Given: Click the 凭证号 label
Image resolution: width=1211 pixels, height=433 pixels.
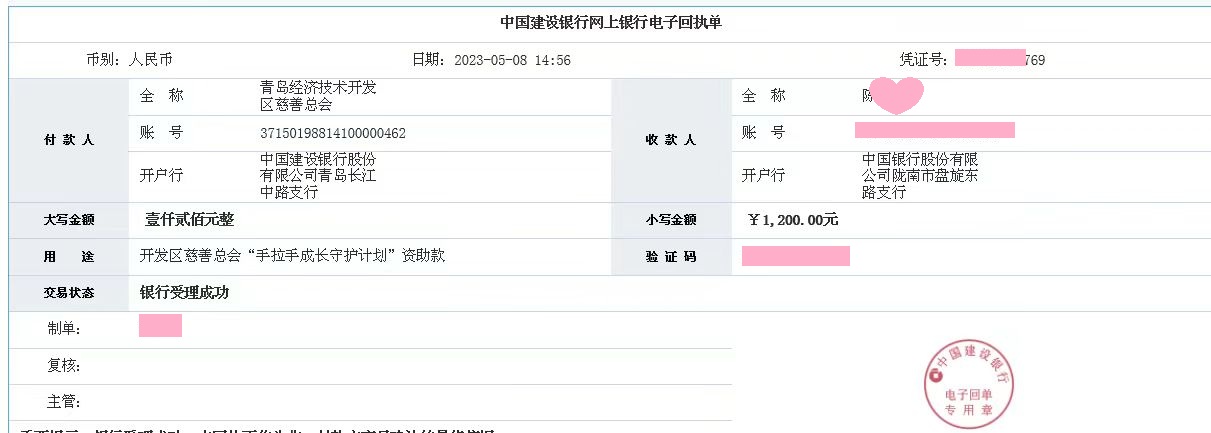Looking at the screenshot, I should tap(923, 60).
